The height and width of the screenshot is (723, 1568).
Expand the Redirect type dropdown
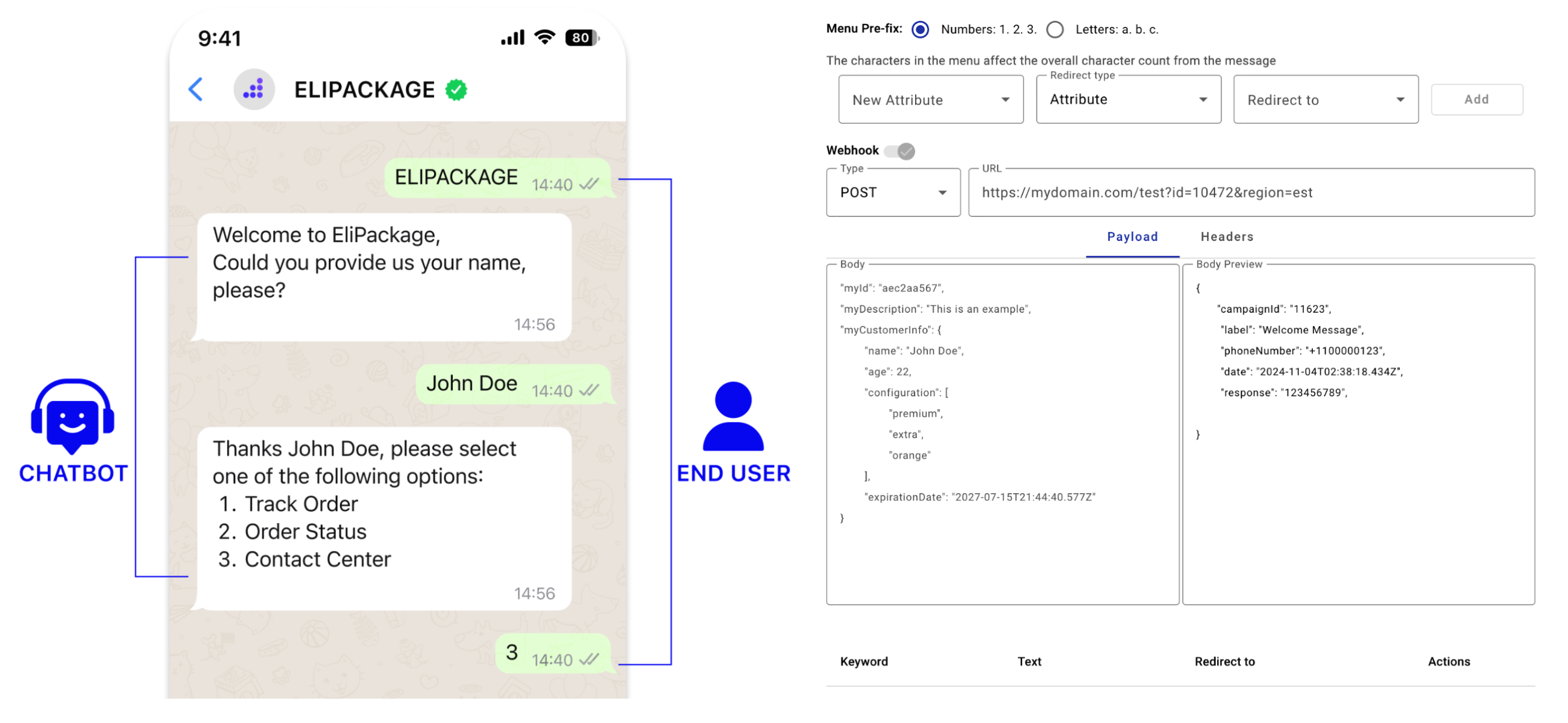(1128, 100)
